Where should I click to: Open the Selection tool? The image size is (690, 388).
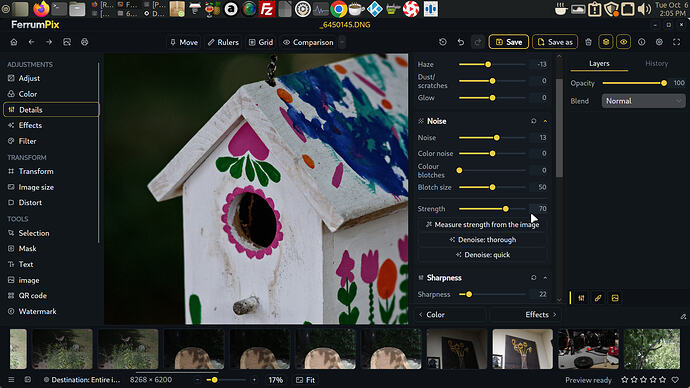[x=51, y=233]
